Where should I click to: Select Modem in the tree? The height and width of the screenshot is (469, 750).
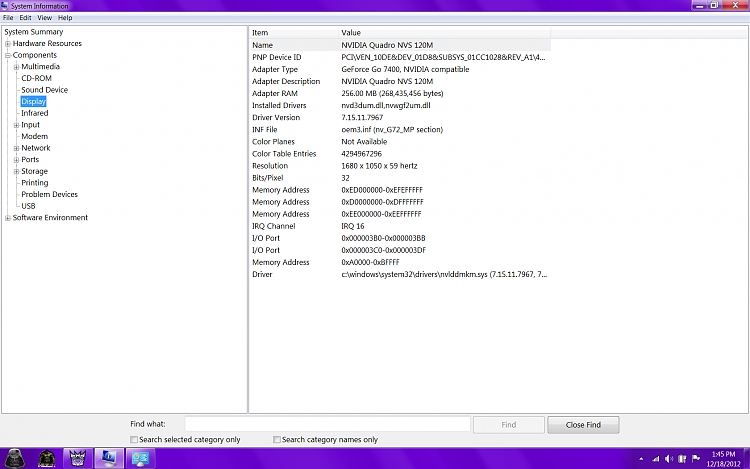(x=34, y=136)
